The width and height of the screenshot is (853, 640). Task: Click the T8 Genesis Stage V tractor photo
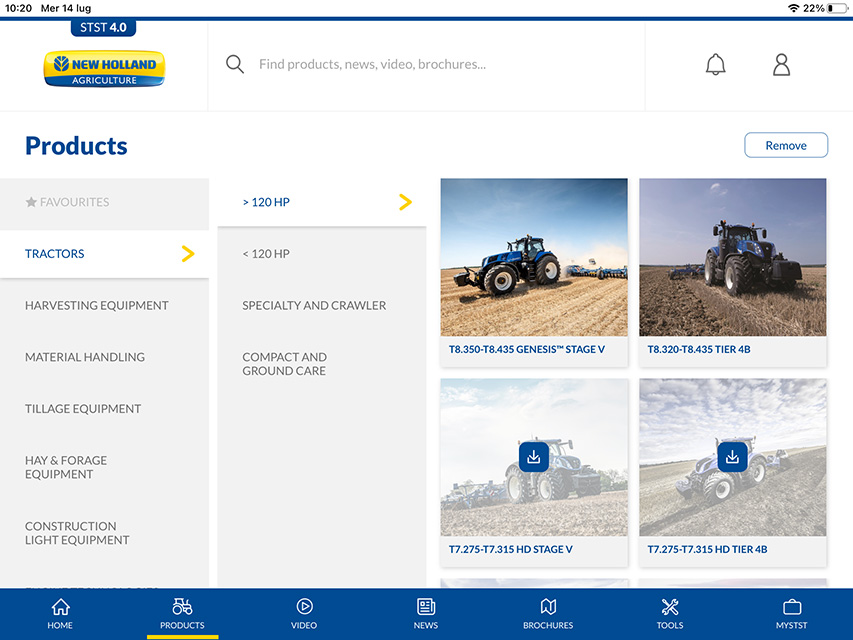point(534,257)
